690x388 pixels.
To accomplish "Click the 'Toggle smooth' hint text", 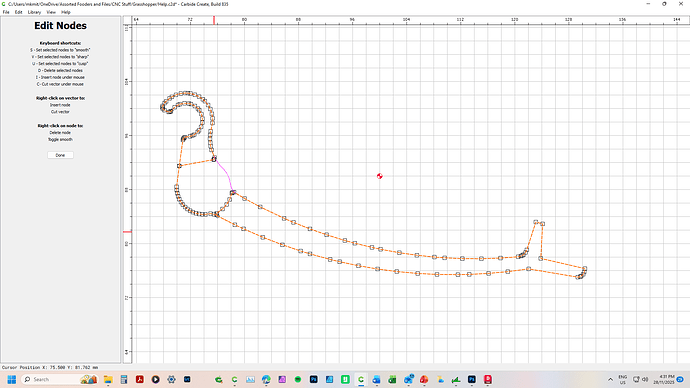I will pos(60,139).
